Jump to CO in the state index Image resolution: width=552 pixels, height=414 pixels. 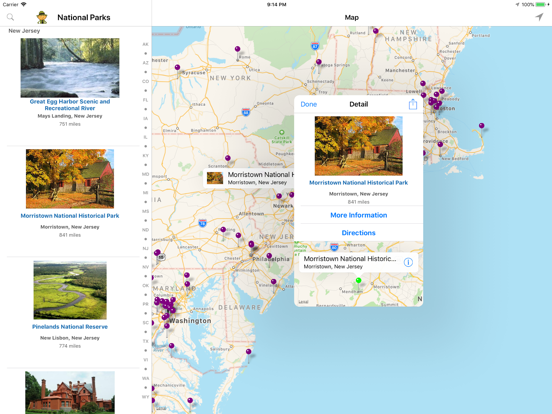point(145,81)
